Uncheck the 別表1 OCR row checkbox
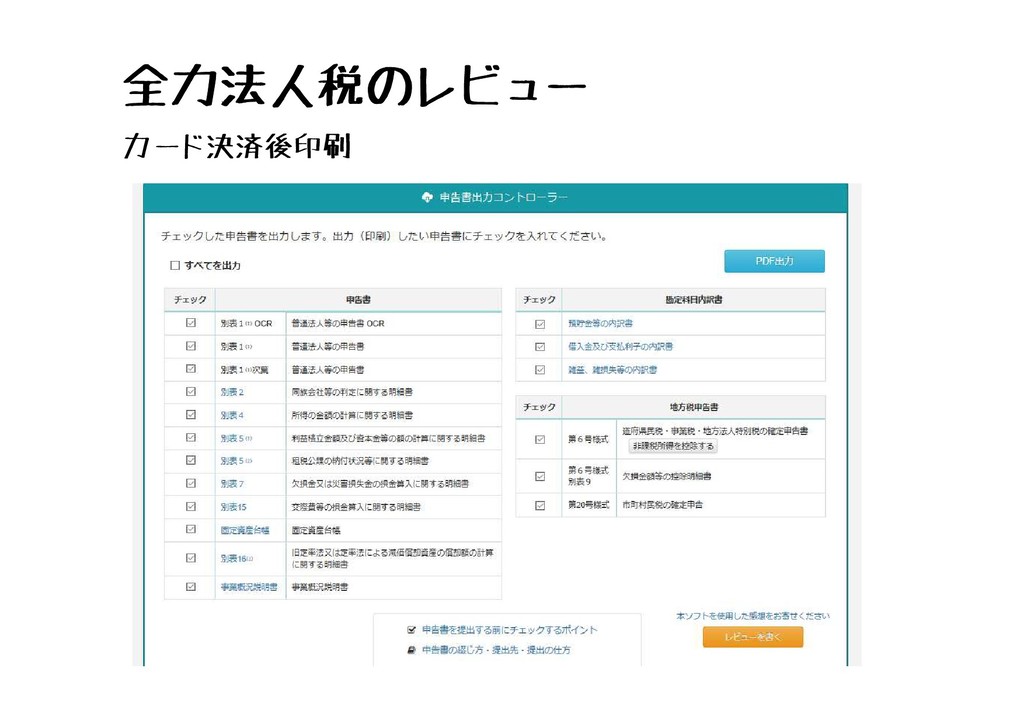This screenshot has height=724, width=1024. [x=191, y=323]
